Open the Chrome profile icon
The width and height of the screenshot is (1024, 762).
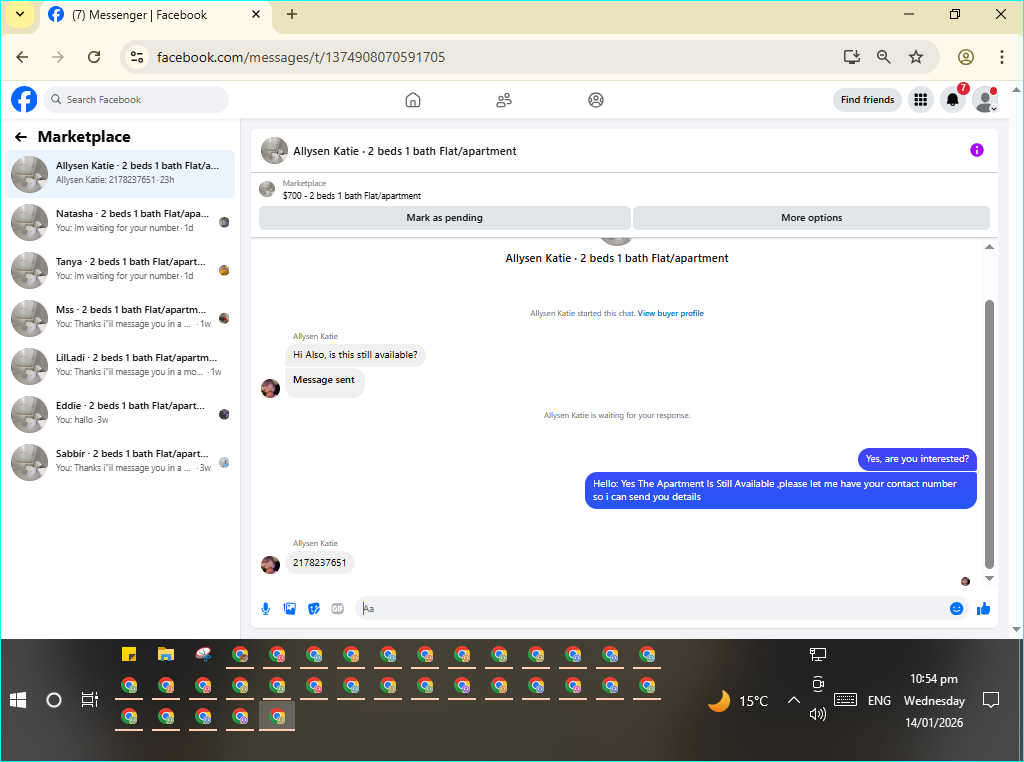966,57
